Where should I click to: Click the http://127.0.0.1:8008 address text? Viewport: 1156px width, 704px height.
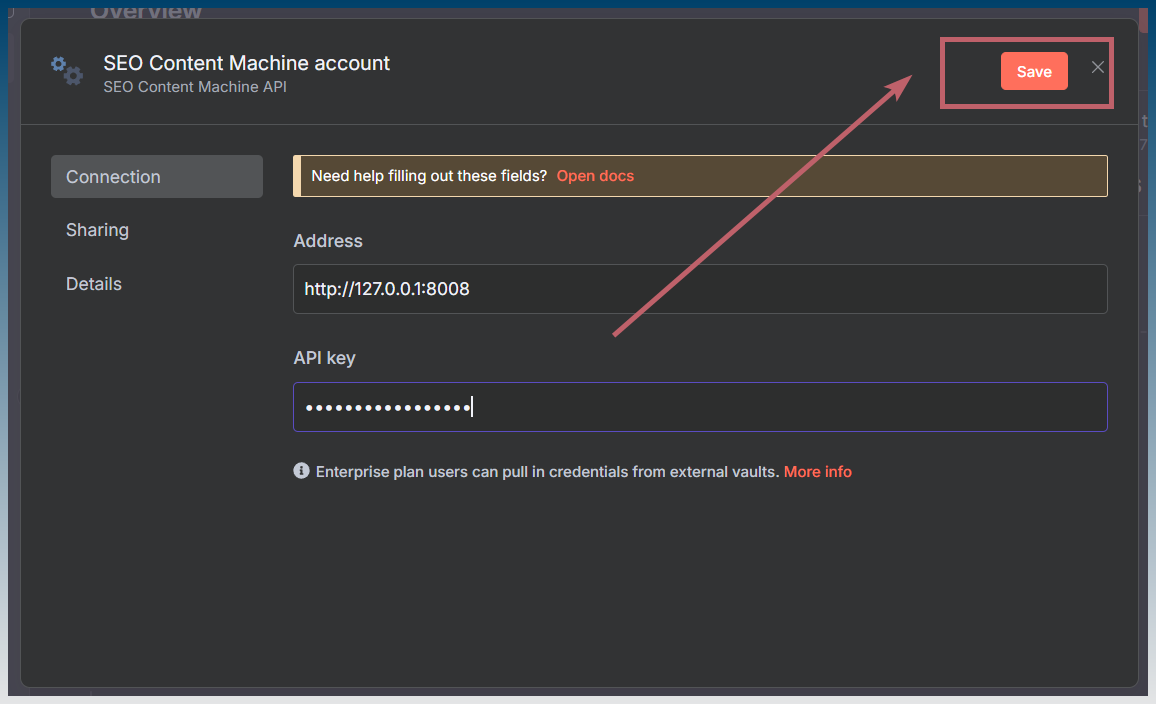coord(387,289)
